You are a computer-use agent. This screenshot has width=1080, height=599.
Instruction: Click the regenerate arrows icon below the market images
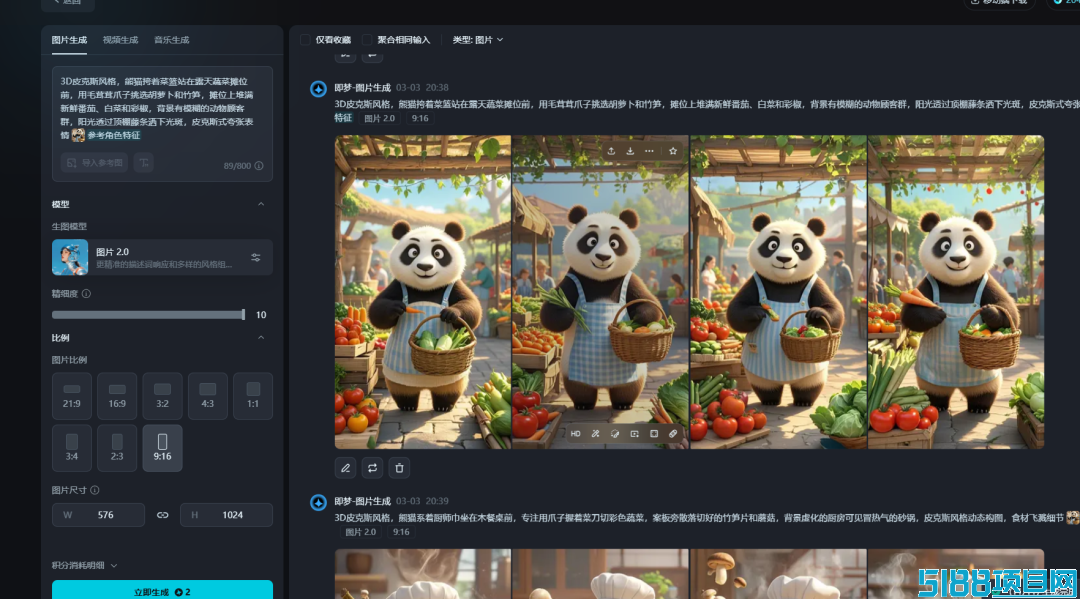click(x=373, y=468)
